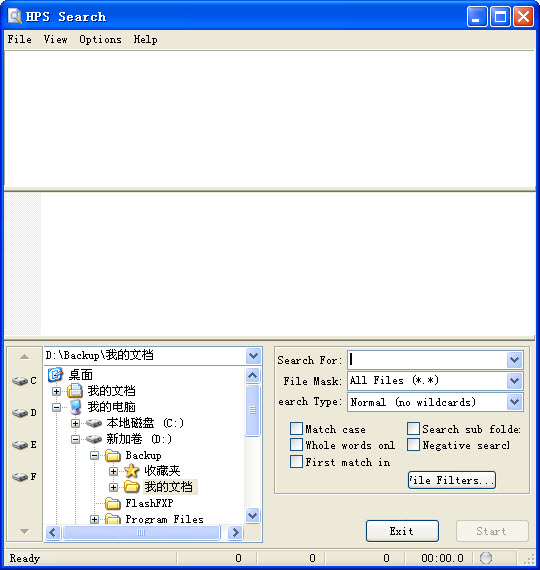Focus the Search For text field
This screenshot has width=540, height=570.
(427, 360)
